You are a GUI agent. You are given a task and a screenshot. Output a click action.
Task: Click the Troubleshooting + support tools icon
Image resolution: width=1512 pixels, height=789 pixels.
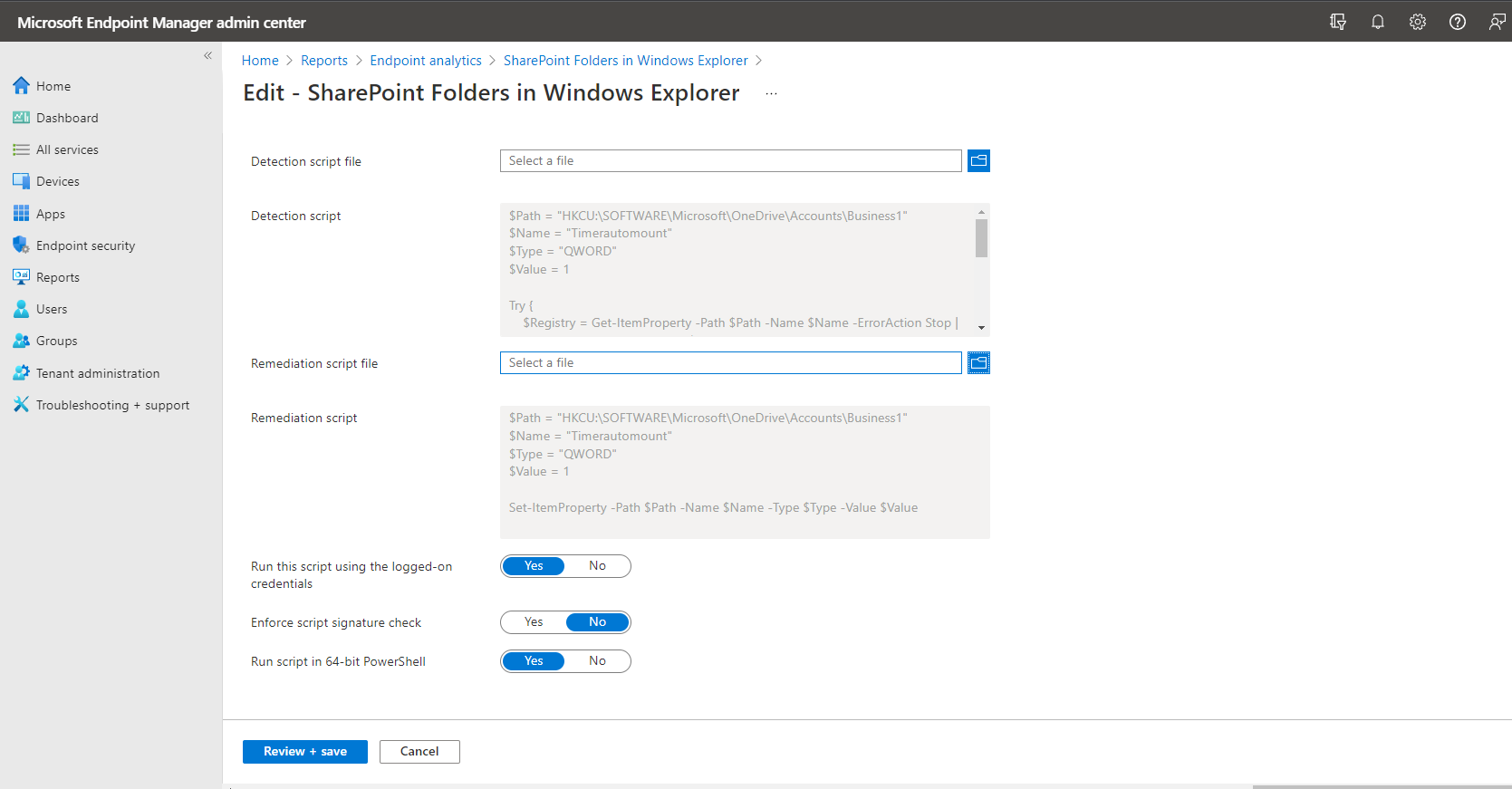[x=22, y=405]
